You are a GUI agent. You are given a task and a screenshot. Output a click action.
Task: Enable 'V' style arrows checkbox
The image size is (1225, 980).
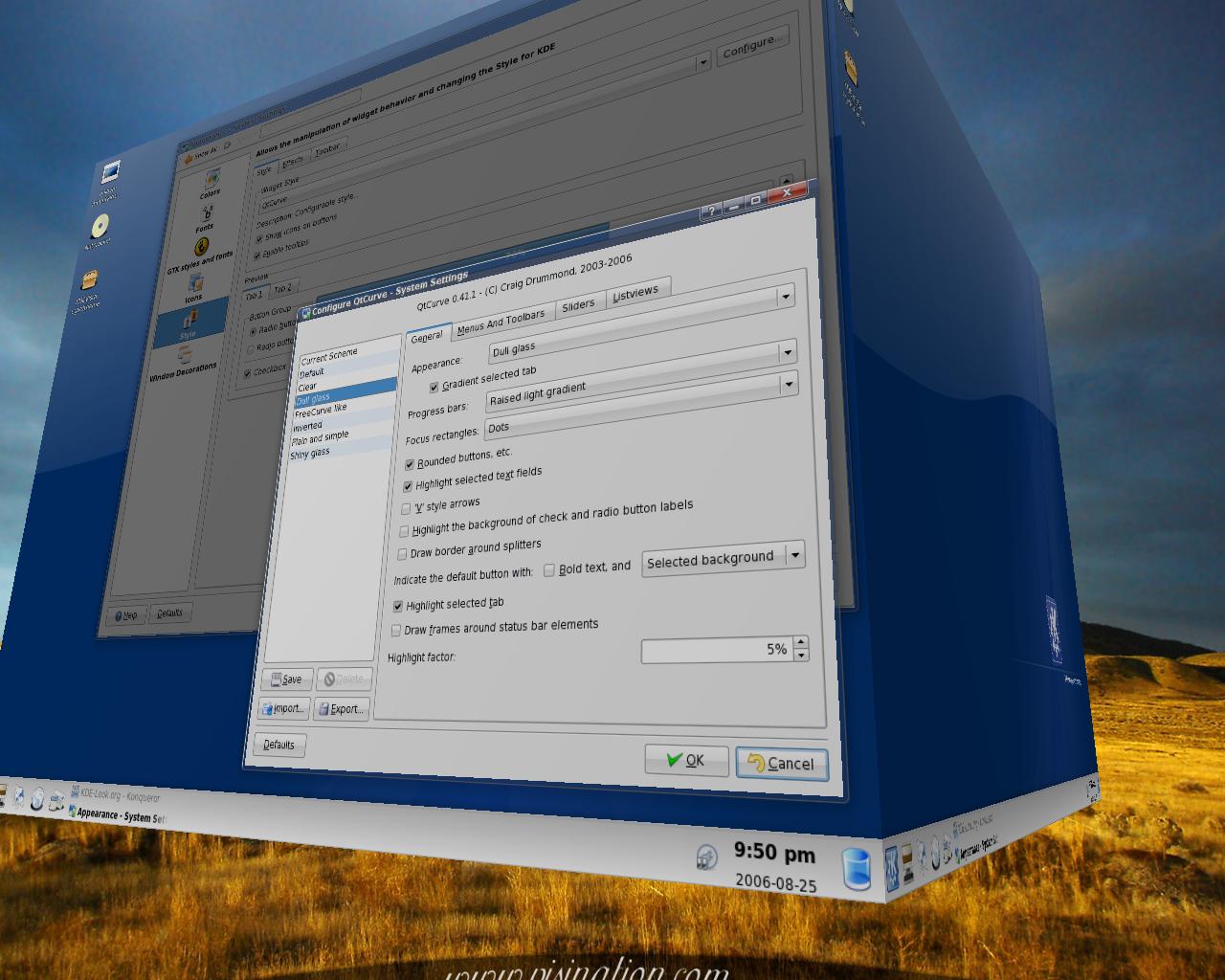tap(406, 509)
